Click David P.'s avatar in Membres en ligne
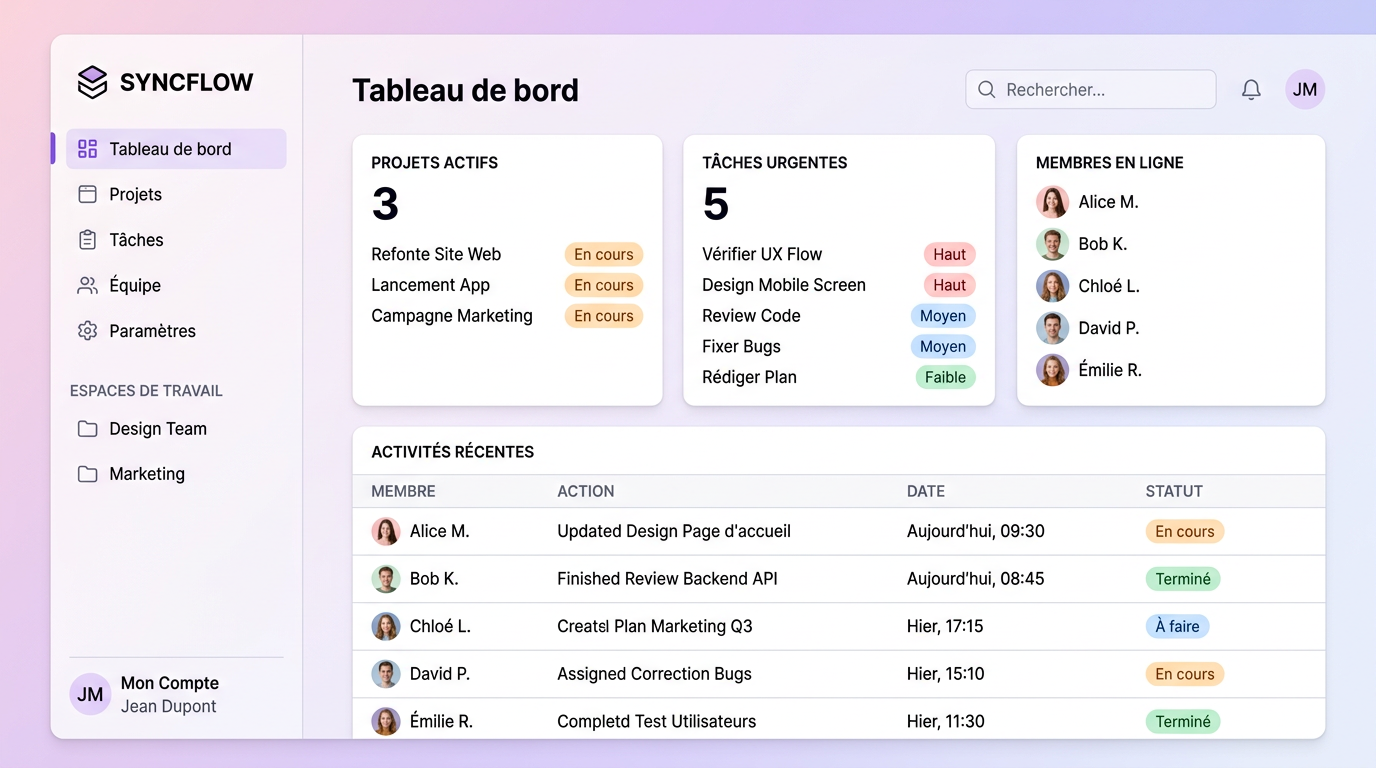The width and height of the screenshot is (1376, 768). coord(1052,328)
